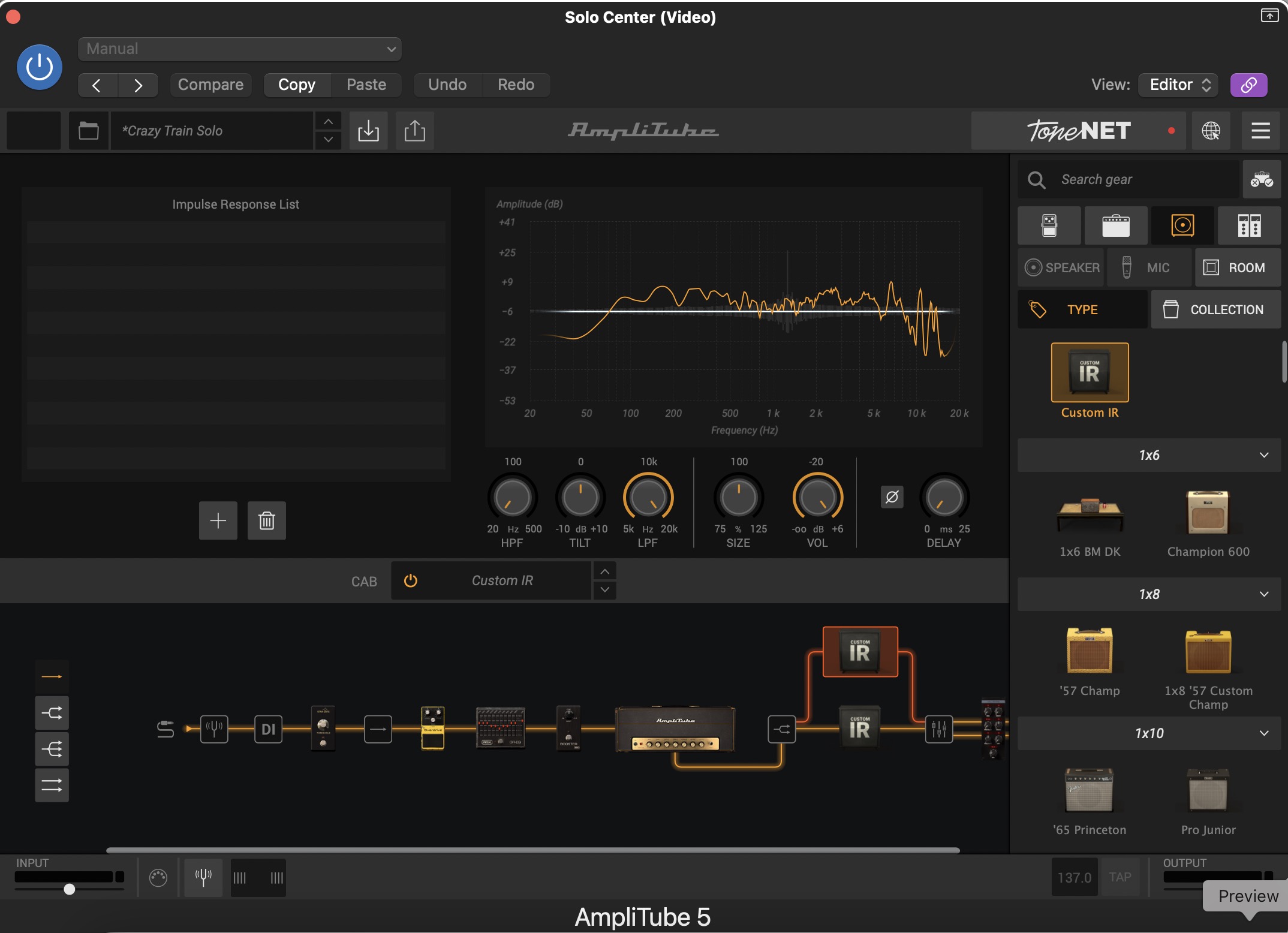Click the TILT knob
Screen dimensions: 1288x933
[x=580, y=497]
